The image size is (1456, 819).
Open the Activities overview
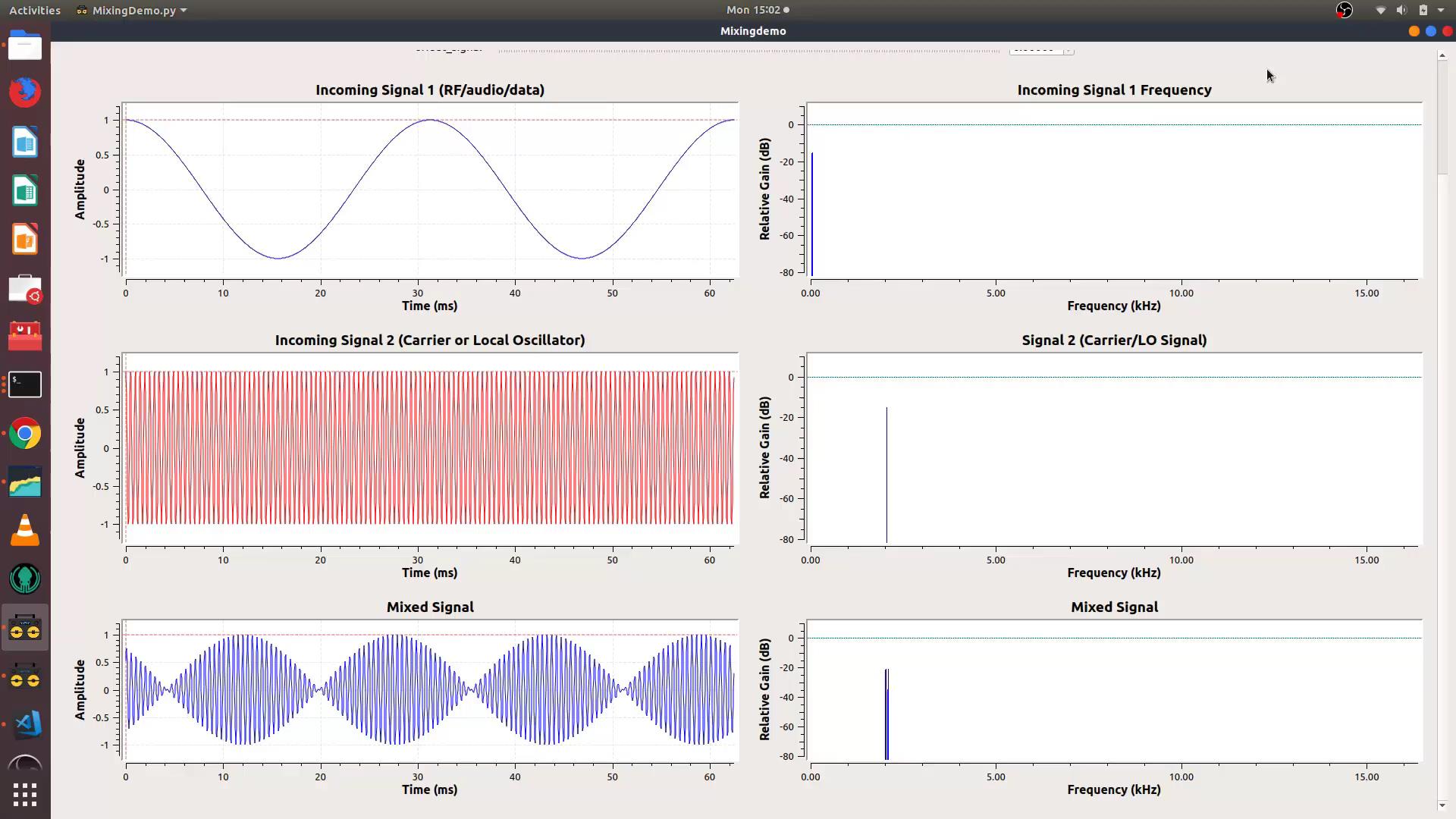pyautogui.click(x=34, y=10)
